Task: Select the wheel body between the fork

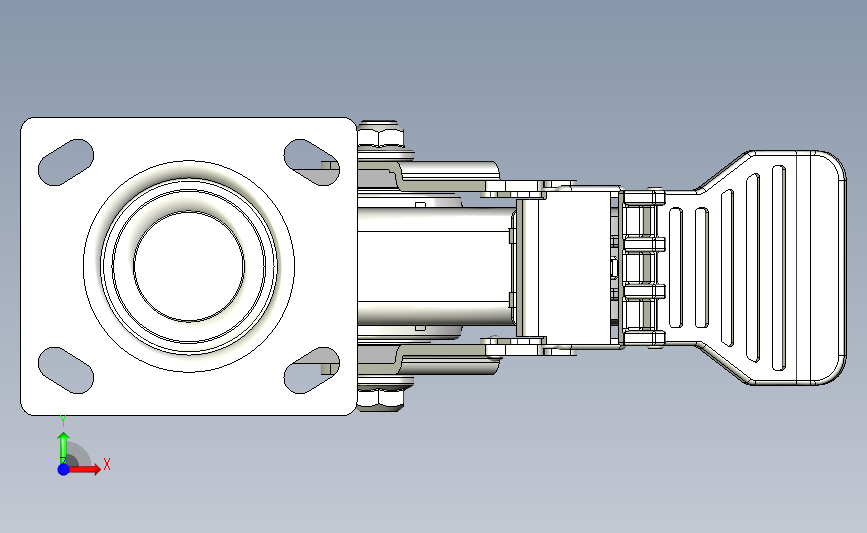Action: point(434,266)
